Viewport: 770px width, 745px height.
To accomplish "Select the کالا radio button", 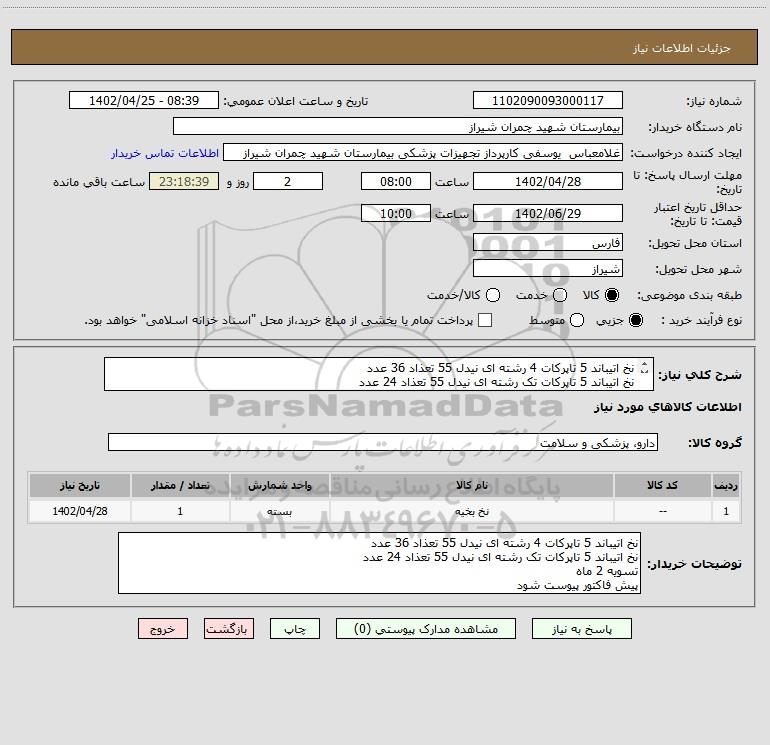I will click(x=612, y=295).
